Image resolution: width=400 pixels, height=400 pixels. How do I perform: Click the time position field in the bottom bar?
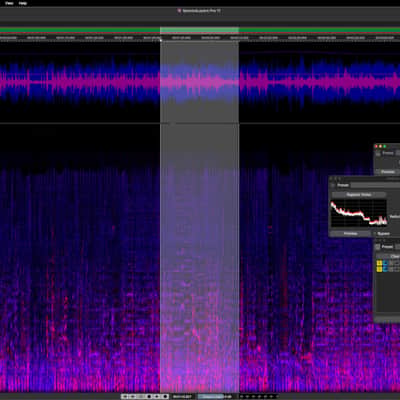[x=182, y=396]
